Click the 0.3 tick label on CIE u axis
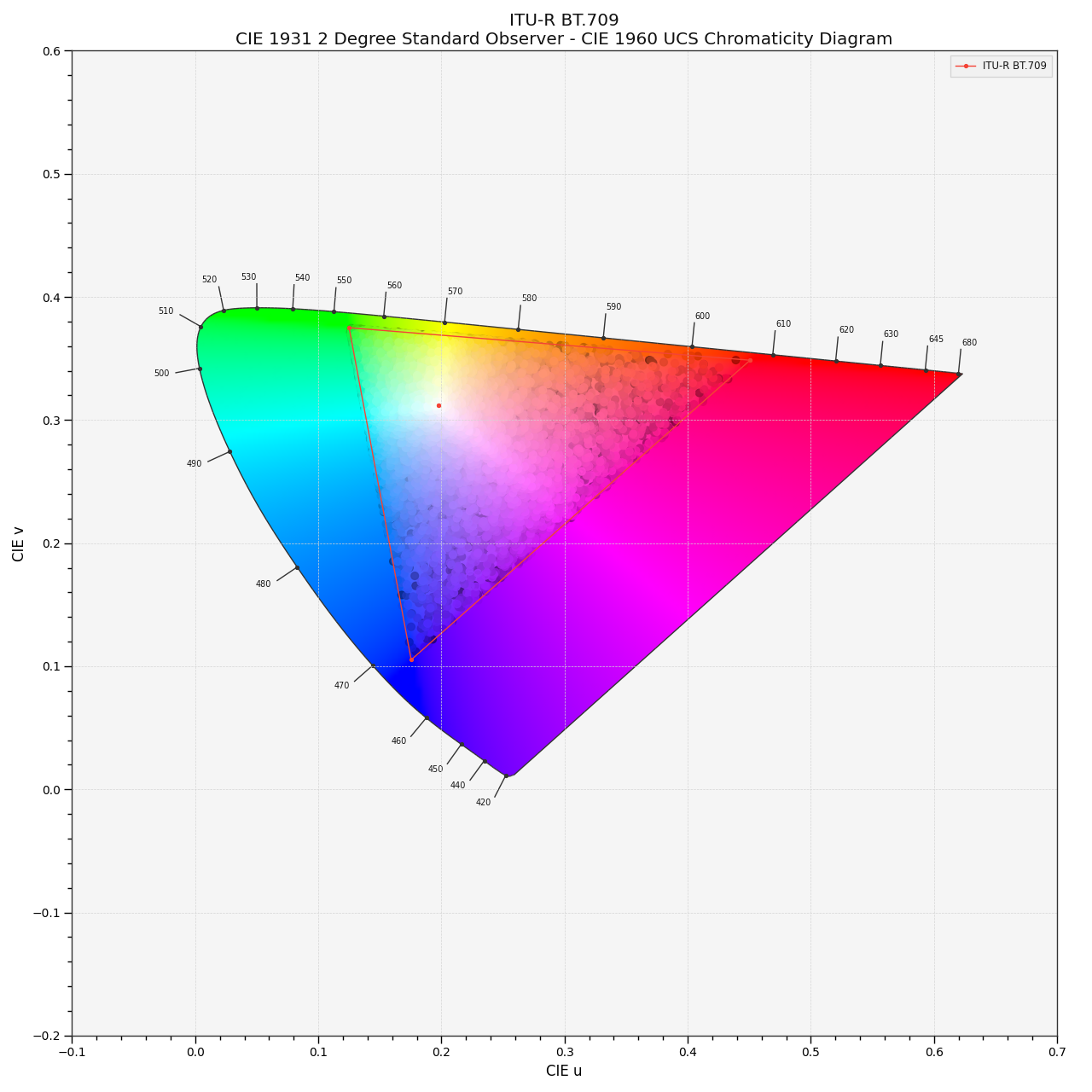Viewport: 1092px width, 1092px height. coord(564,1052)
